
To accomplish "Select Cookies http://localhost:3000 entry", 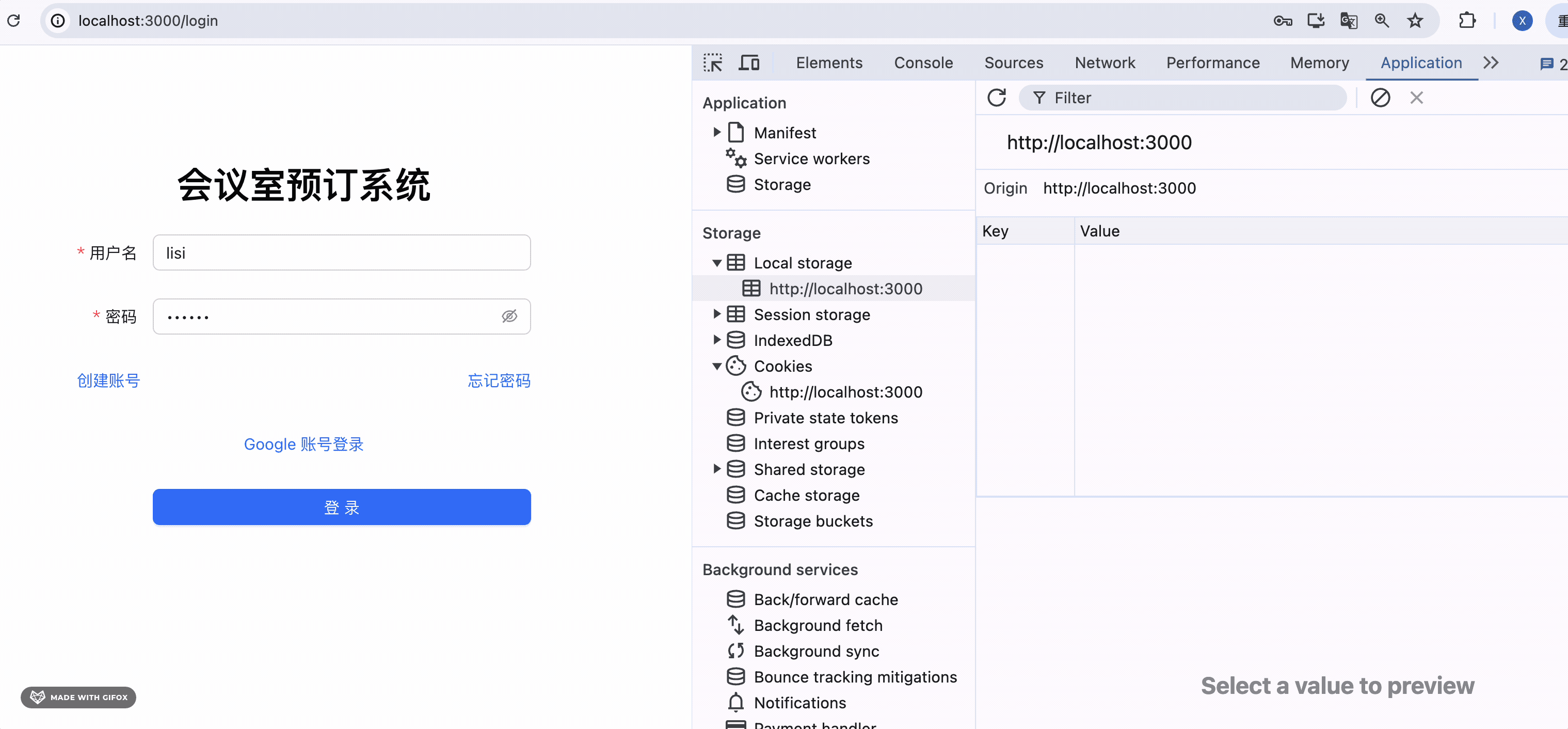I will 845,391.
